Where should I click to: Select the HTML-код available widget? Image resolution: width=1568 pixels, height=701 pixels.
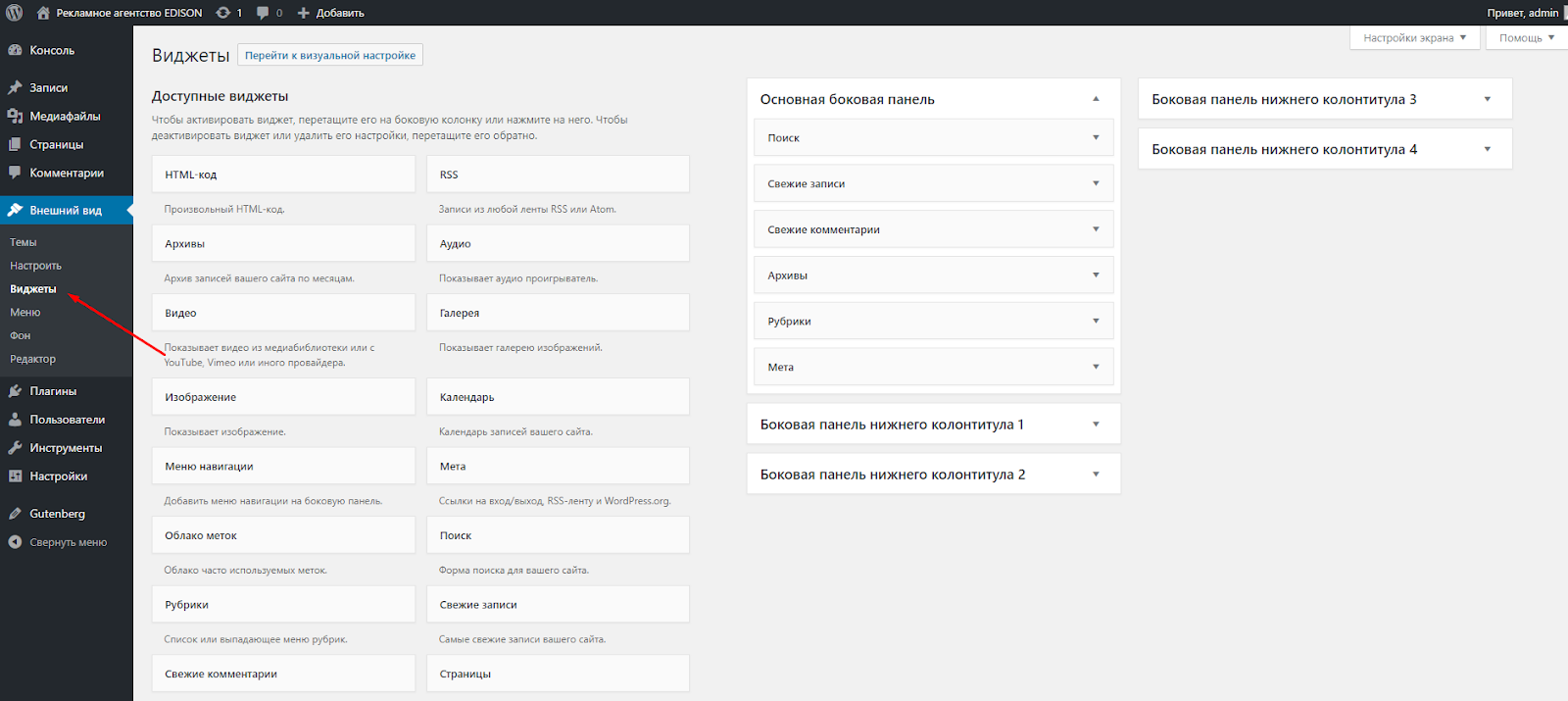[283, 175]
